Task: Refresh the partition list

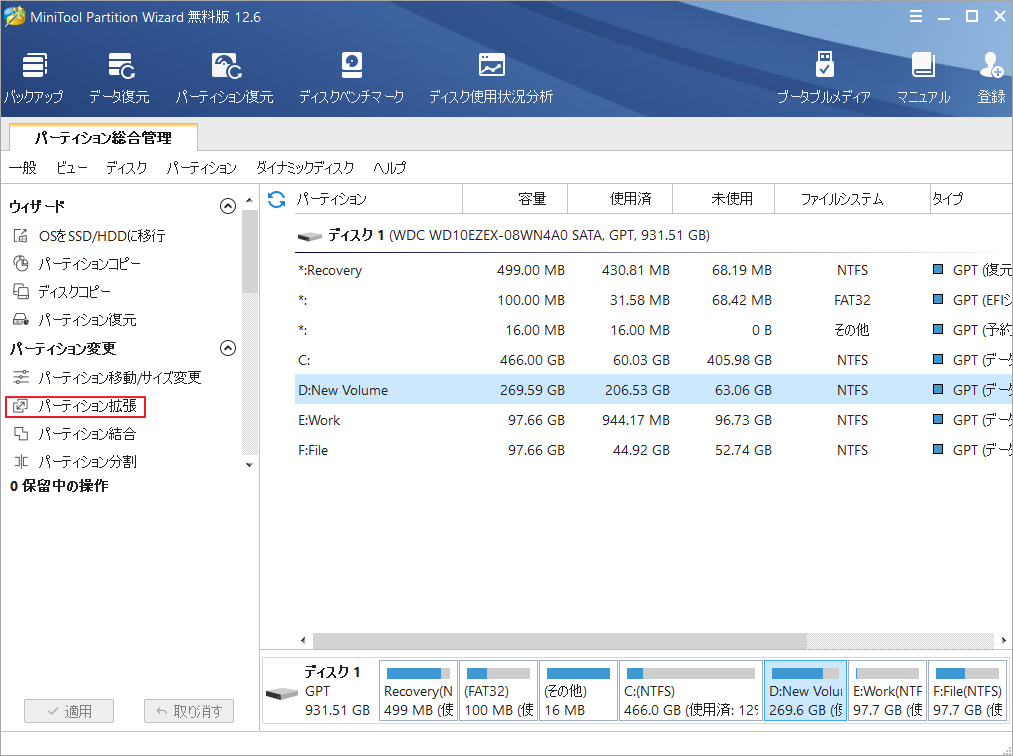Action: click(x=277, y=199)
